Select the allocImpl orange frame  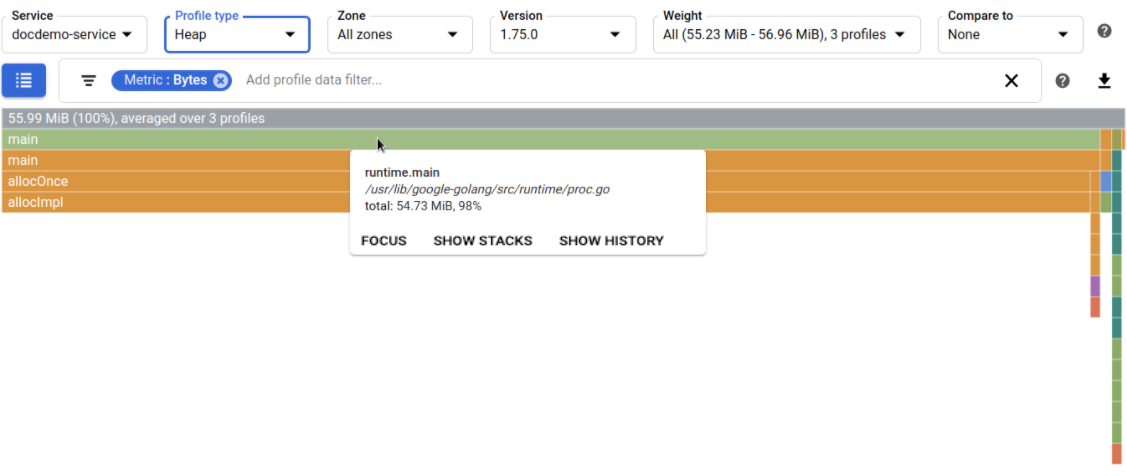tap(170, 203)
